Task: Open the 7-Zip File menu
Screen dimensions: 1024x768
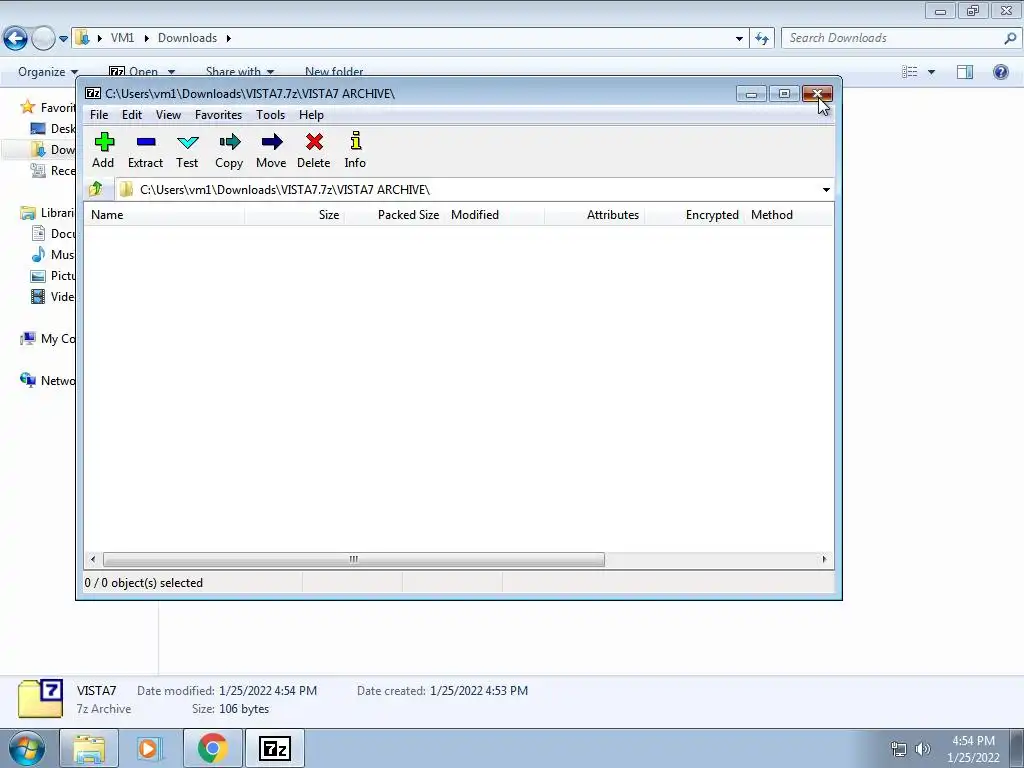Action: pos(99,115)
